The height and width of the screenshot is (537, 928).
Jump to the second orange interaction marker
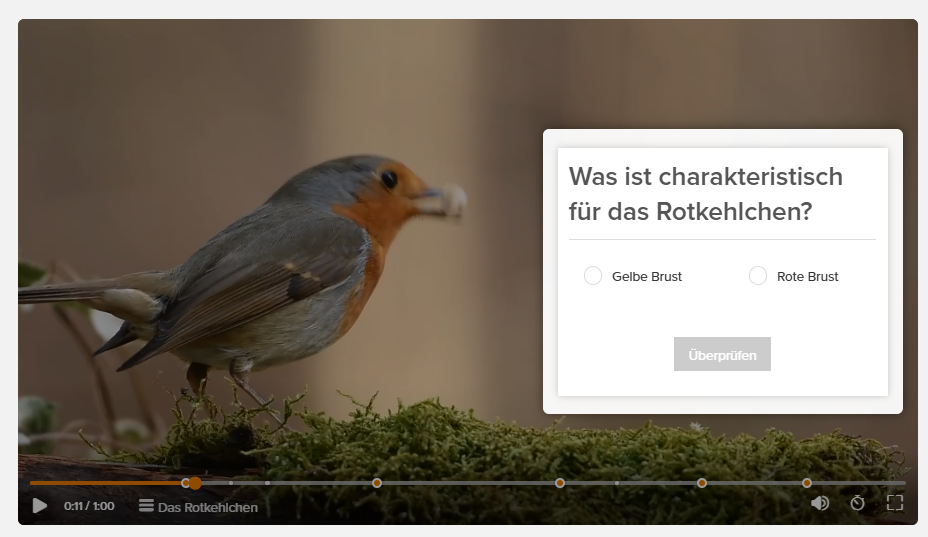376,483
